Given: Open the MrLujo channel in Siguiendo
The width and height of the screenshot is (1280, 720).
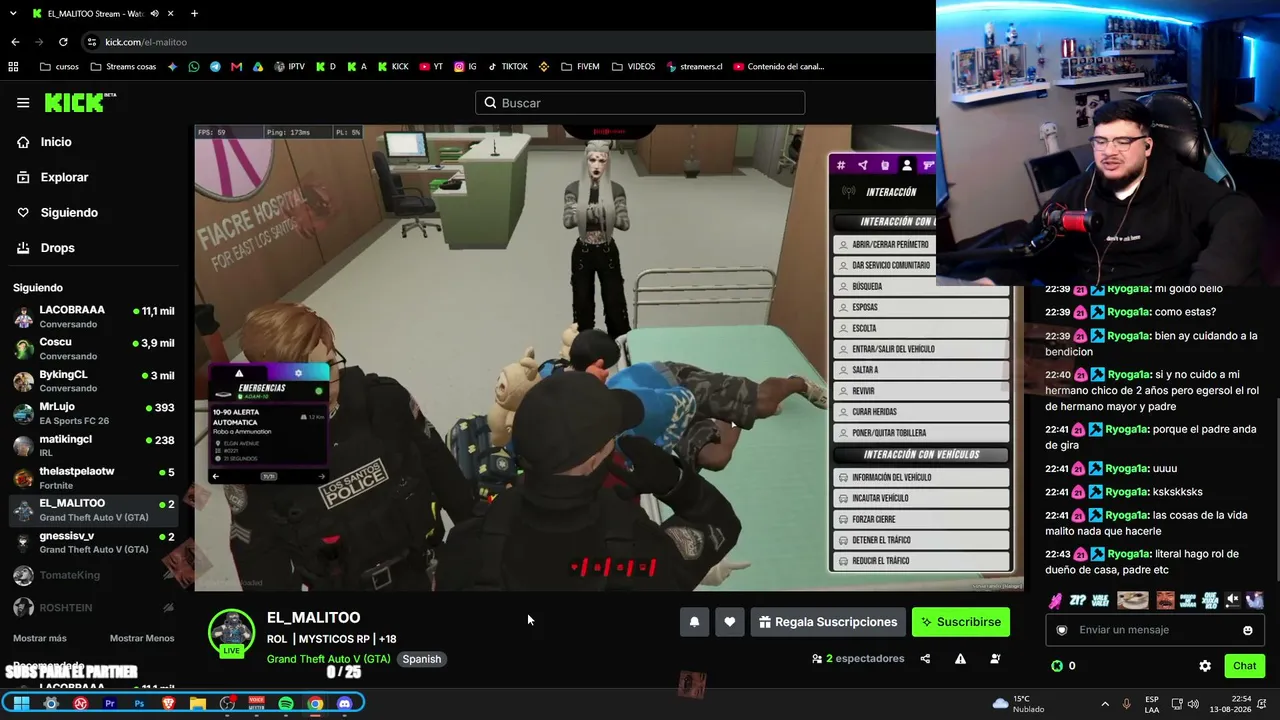Looking at the screenshot, I should [x=94, y=413].
